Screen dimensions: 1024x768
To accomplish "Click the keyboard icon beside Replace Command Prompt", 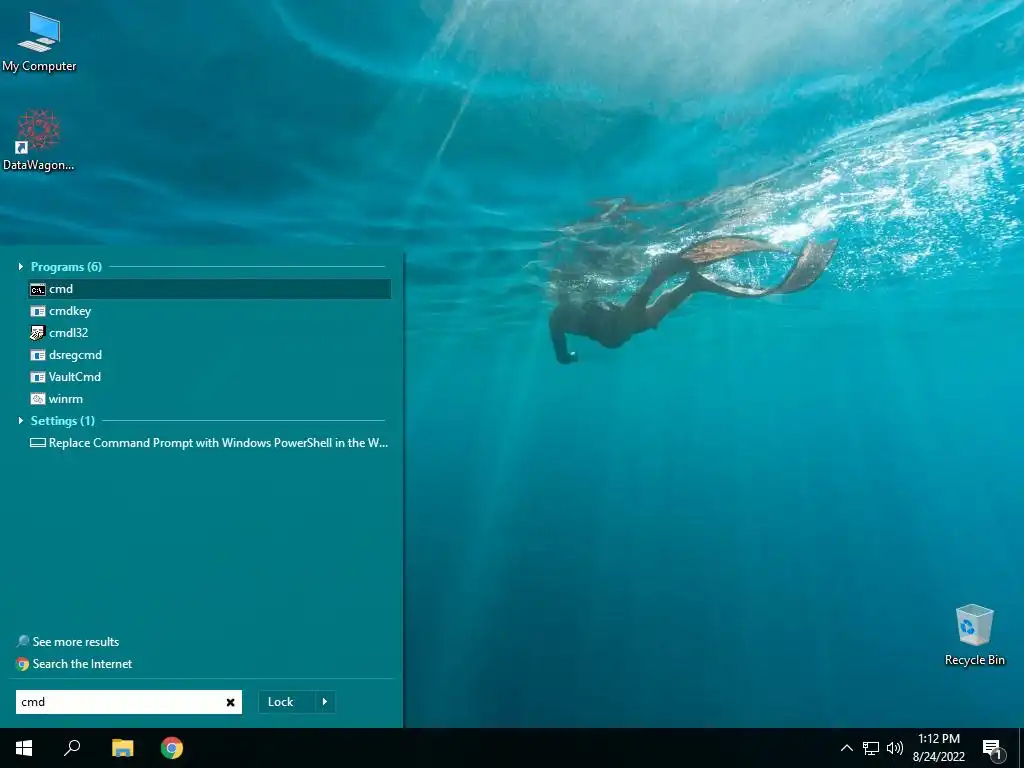I will tap(38, 443).
